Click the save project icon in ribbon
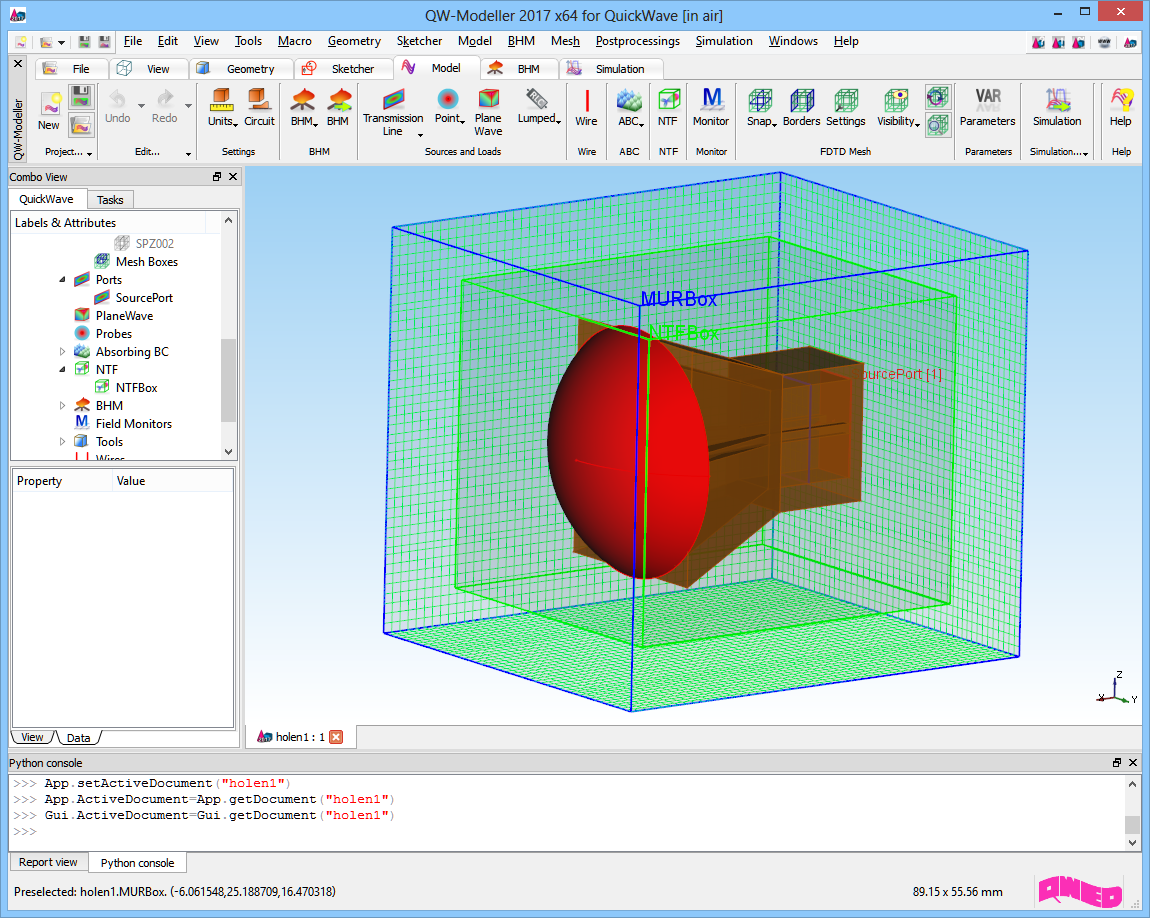This screenshot has width=1150, height=918. click(x=81, y=96)
